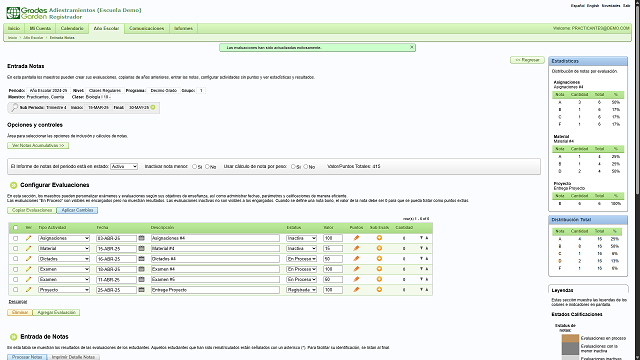640x360 pixels.
Task: Open Tipo Actividad dropdown showing Material
Action: coord(64,248)
